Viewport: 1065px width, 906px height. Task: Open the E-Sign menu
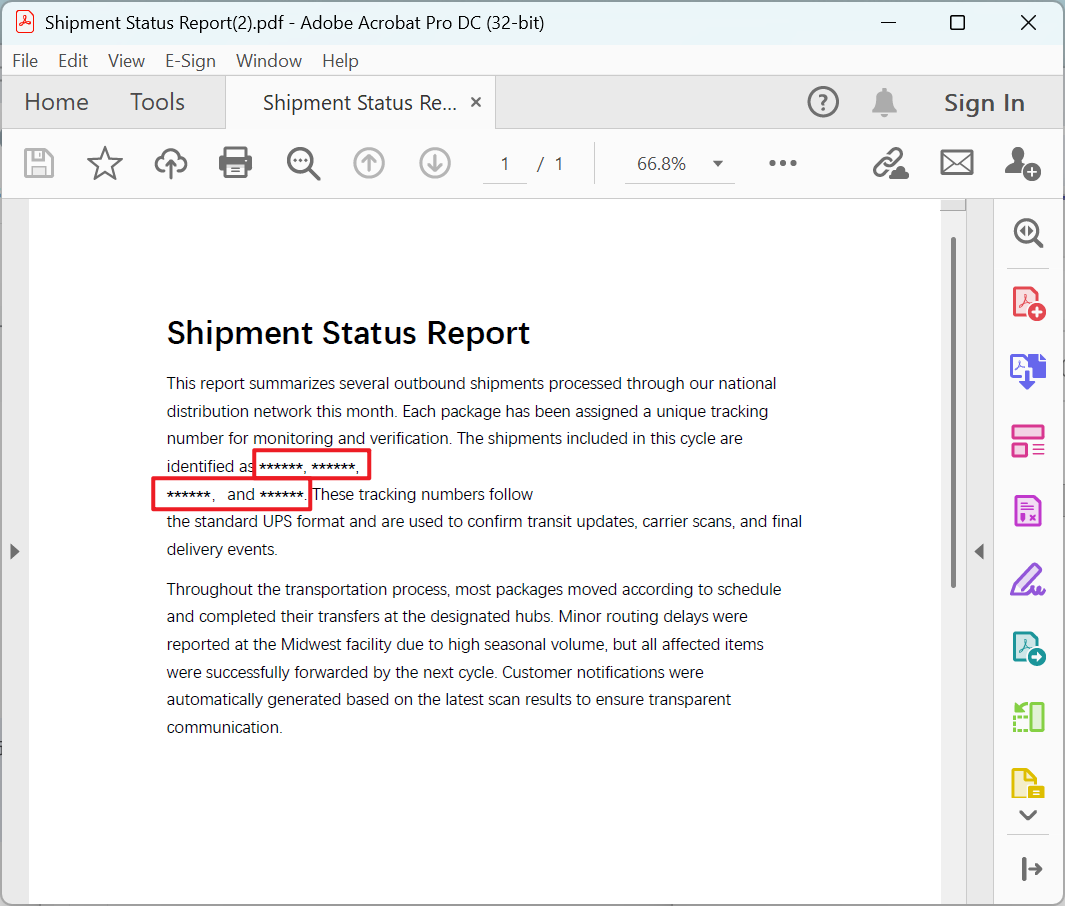(x=190, y=61)
